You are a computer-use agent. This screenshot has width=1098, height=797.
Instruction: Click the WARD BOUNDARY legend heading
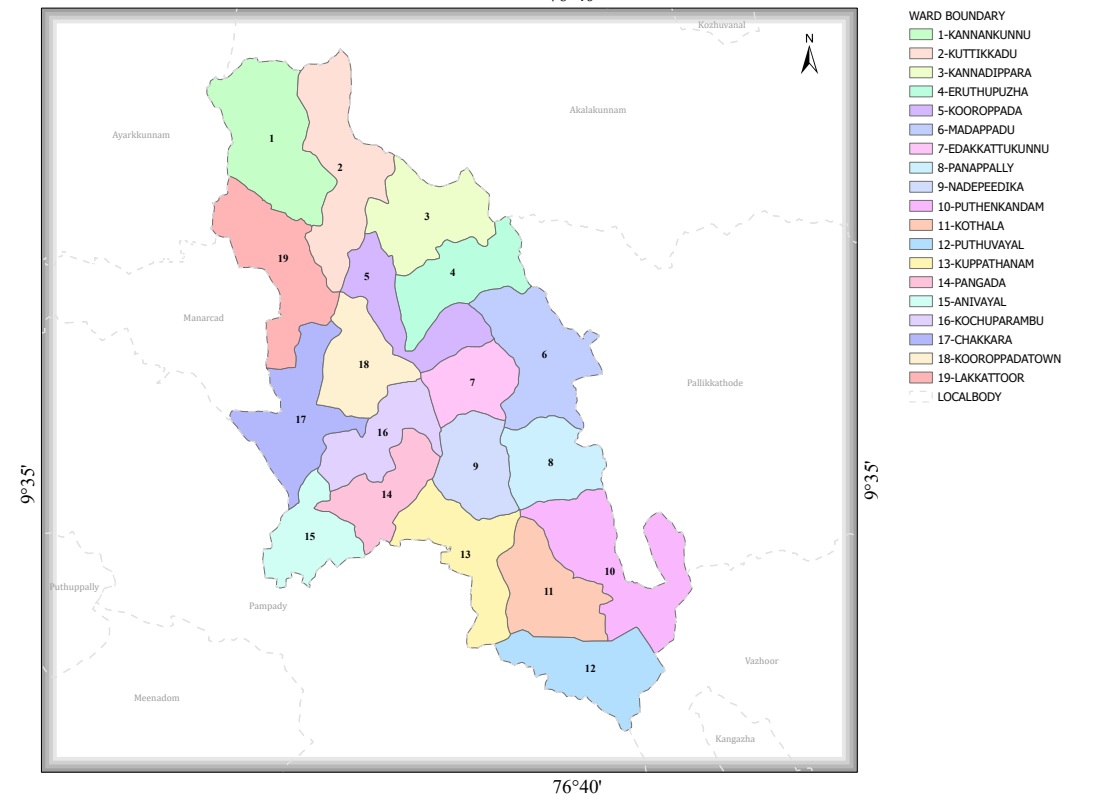(x=957, y=15)
